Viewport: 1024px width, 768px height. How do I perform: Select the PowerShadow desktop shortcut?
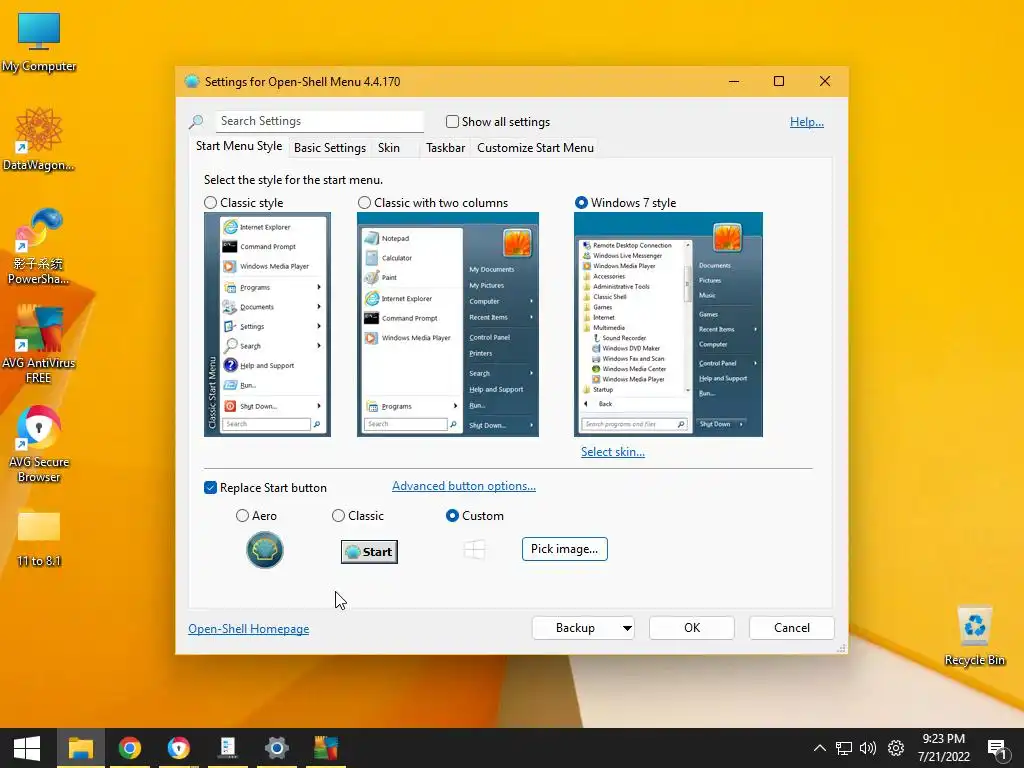39,246
